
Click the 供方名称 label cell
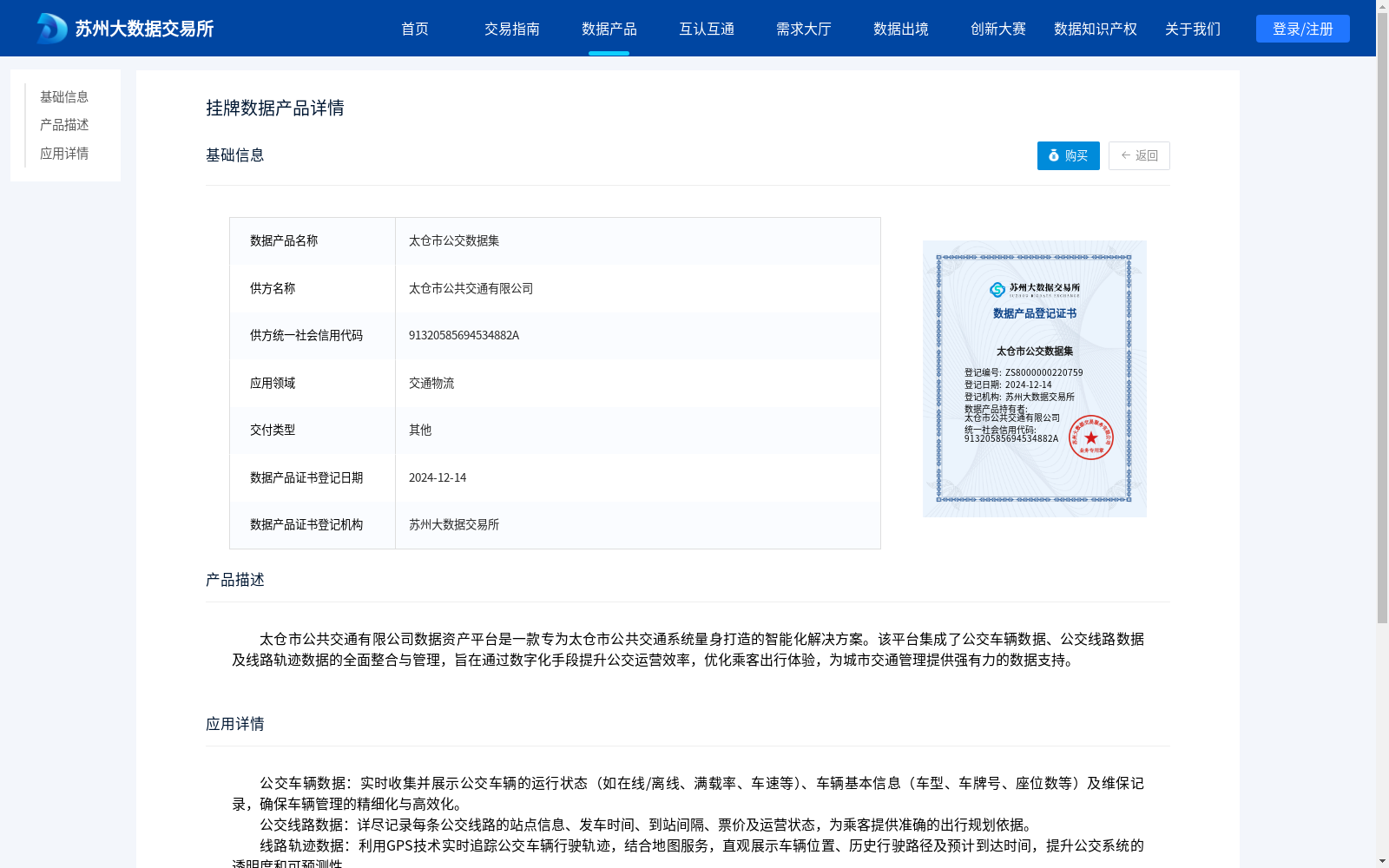point(313,288)
